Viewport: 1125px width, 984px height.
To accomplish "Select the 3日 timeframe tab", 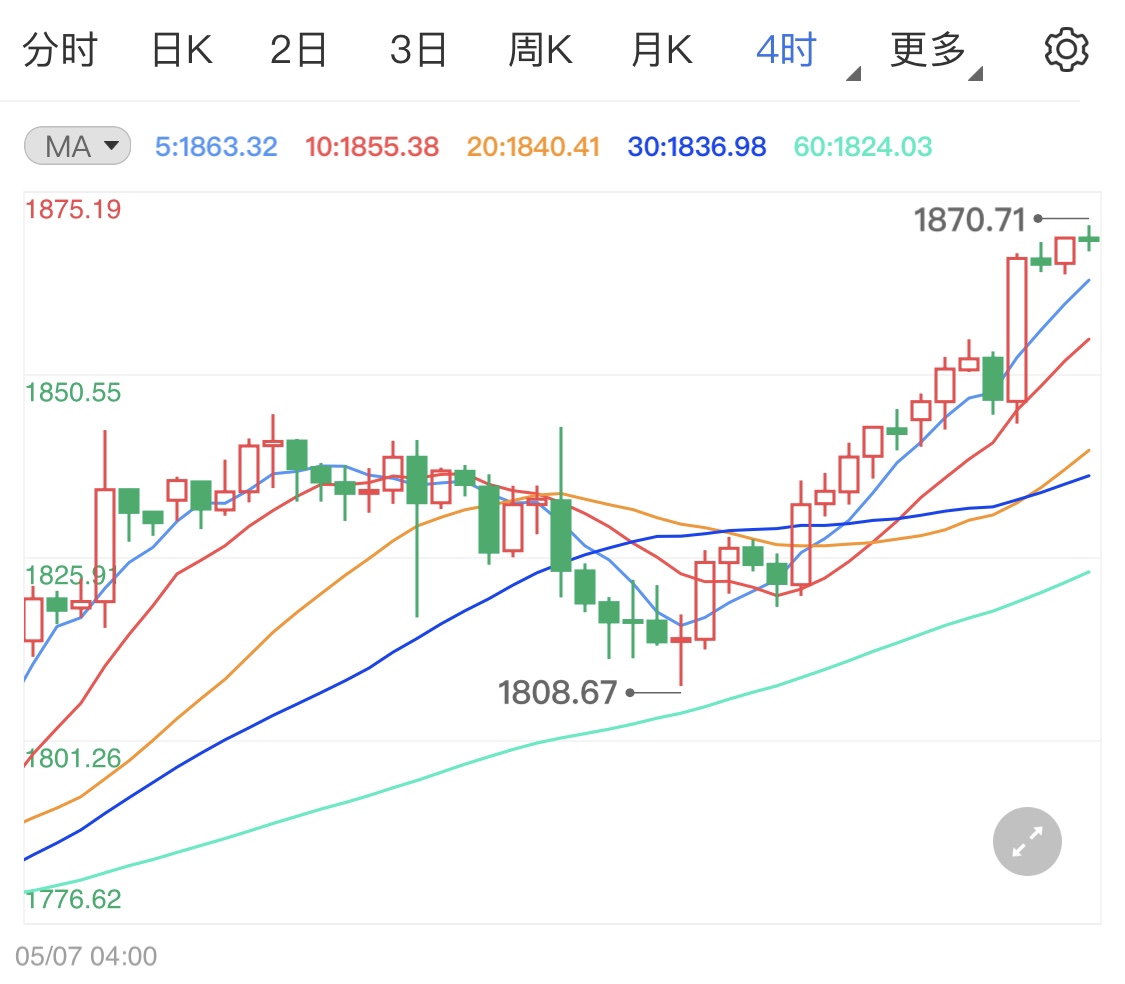I will [418, 50].
